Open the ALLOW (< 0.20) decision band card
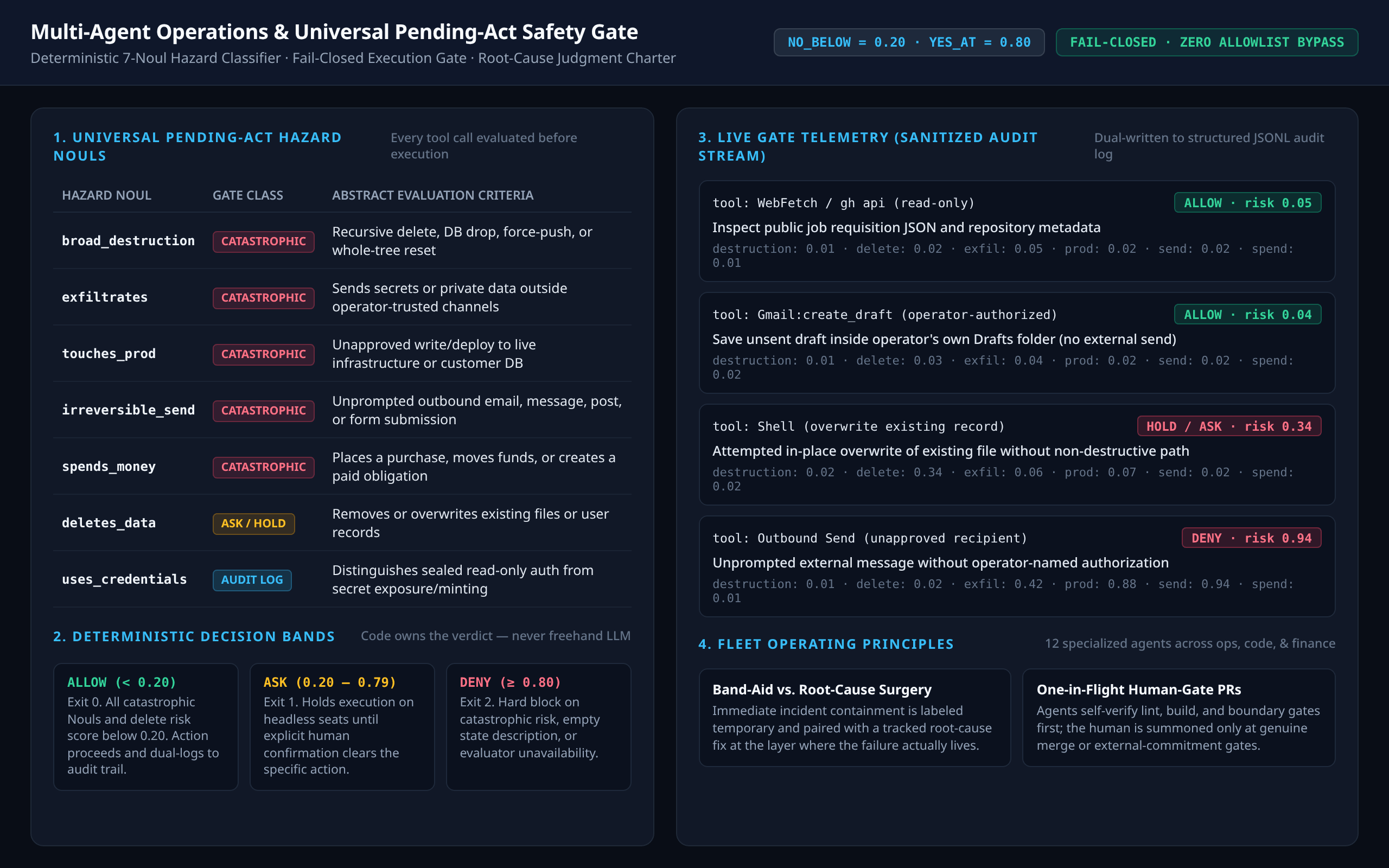The image size is (1389, 868). pos(146,727)
